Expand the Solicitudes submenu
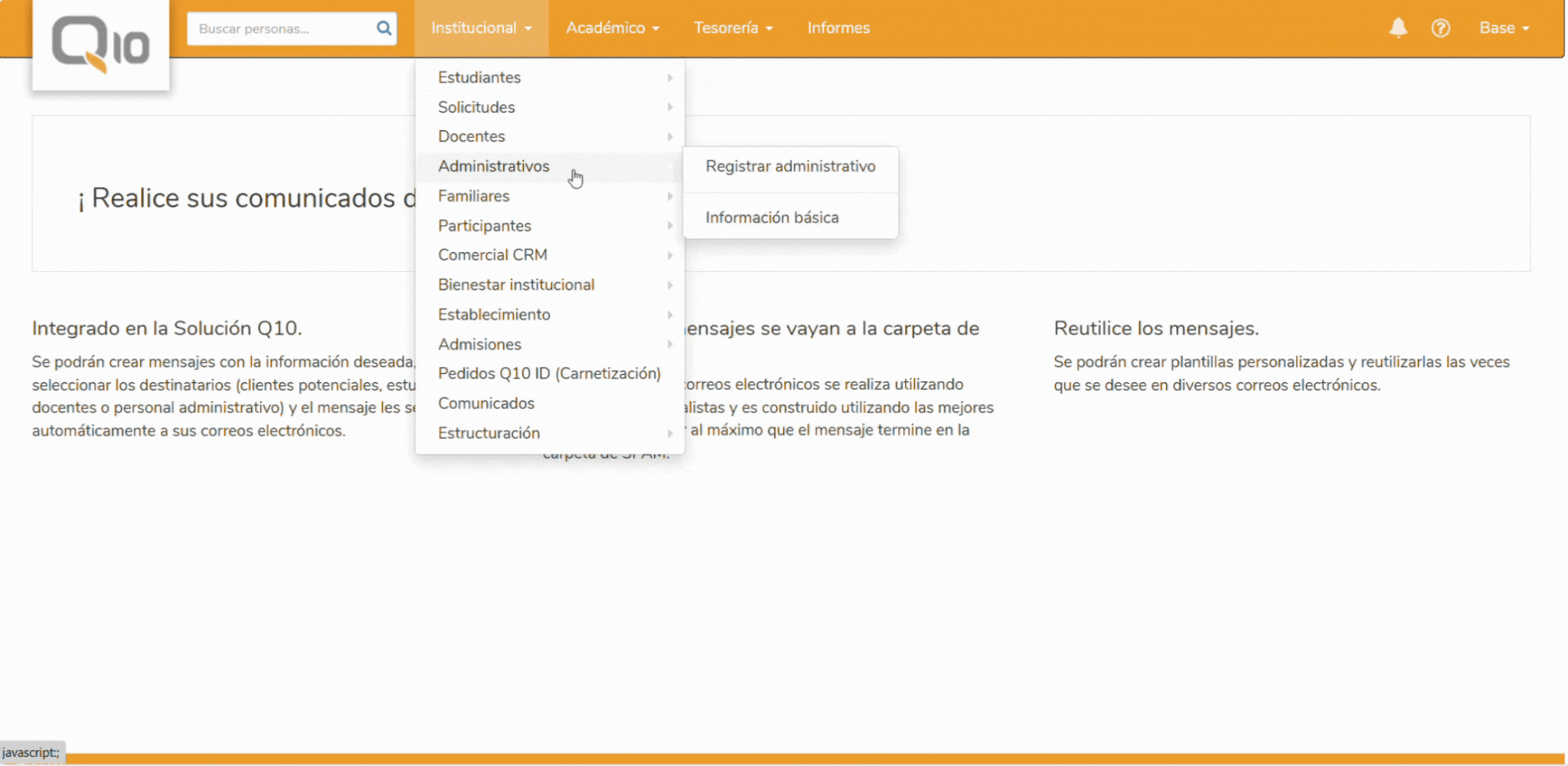The width and height of the screenshot is (1568, 766). (x=476, y=107)
